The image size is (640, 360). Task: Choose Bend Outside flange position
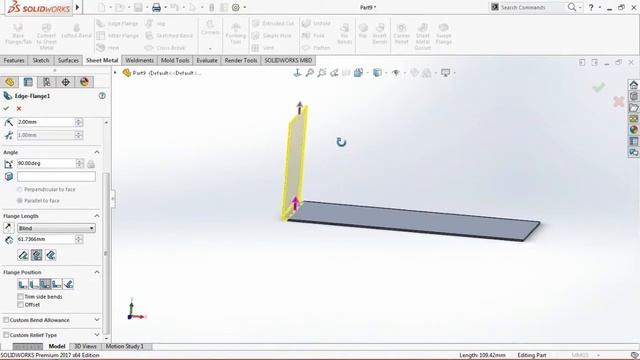(45, 284)
